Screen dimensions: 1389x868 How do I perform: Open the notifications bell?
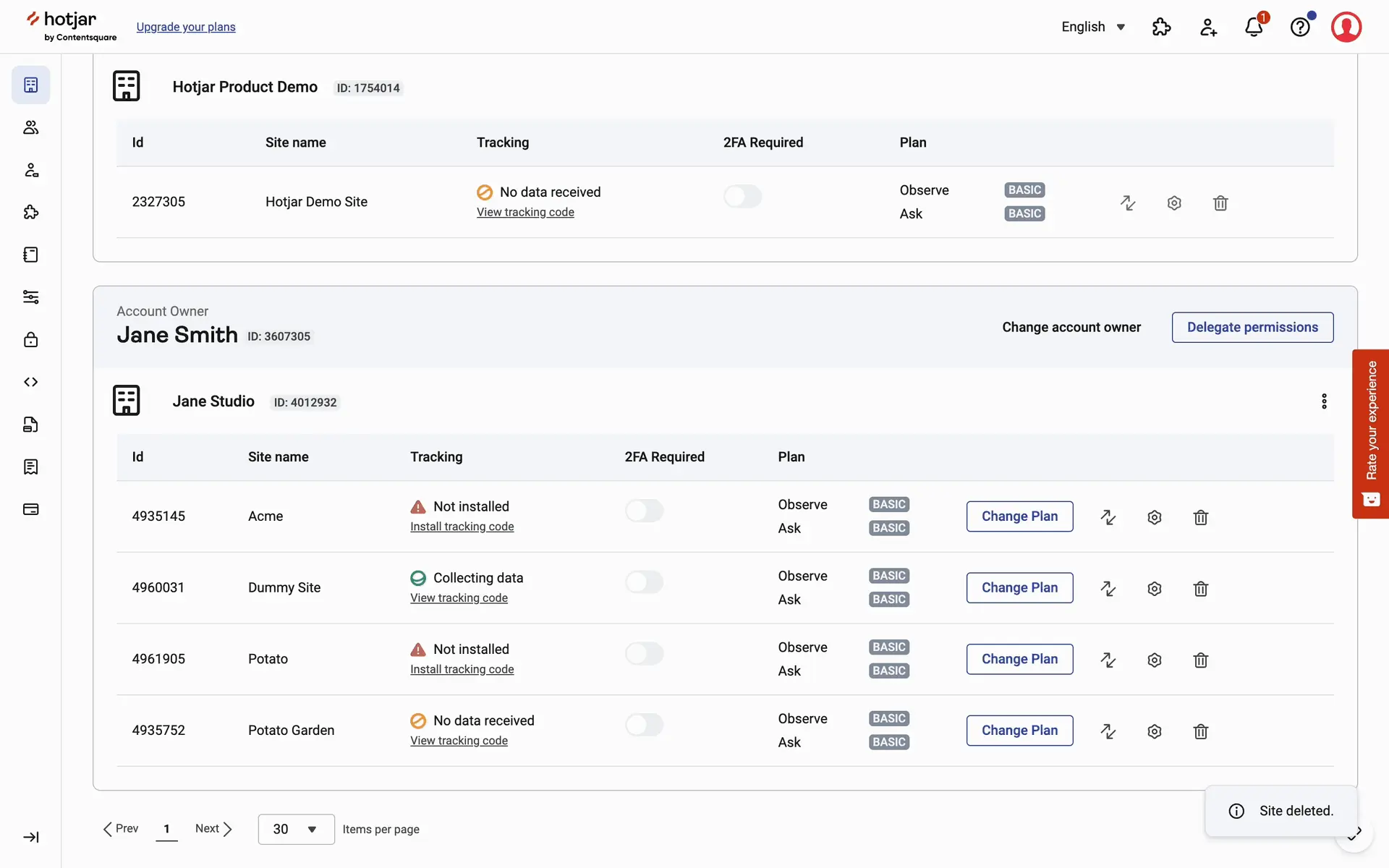1254,27
